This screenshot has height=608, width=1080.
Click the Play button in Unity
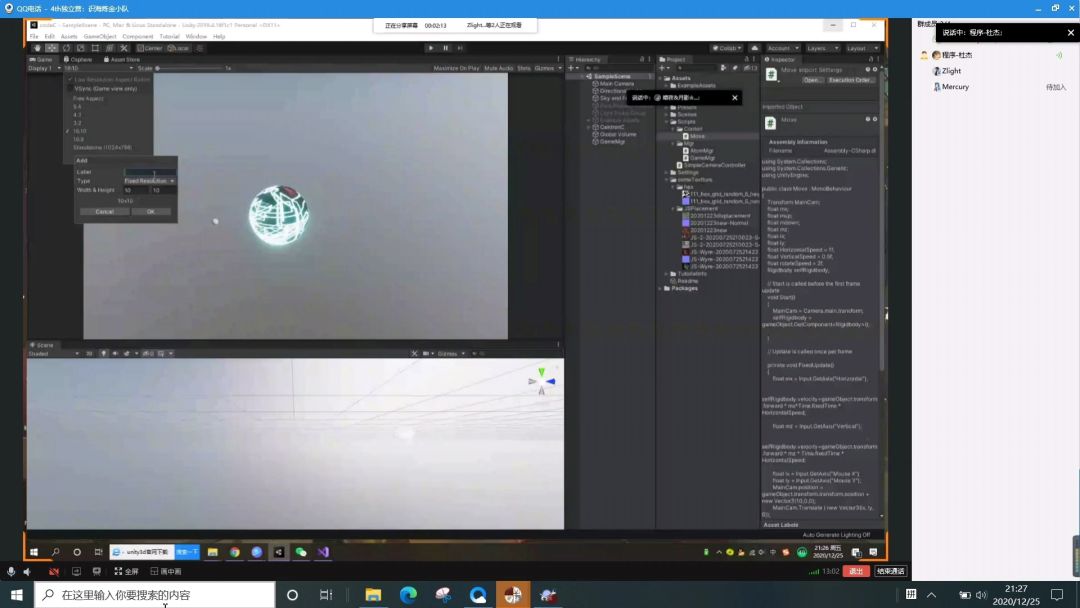[x=431, y=48]
